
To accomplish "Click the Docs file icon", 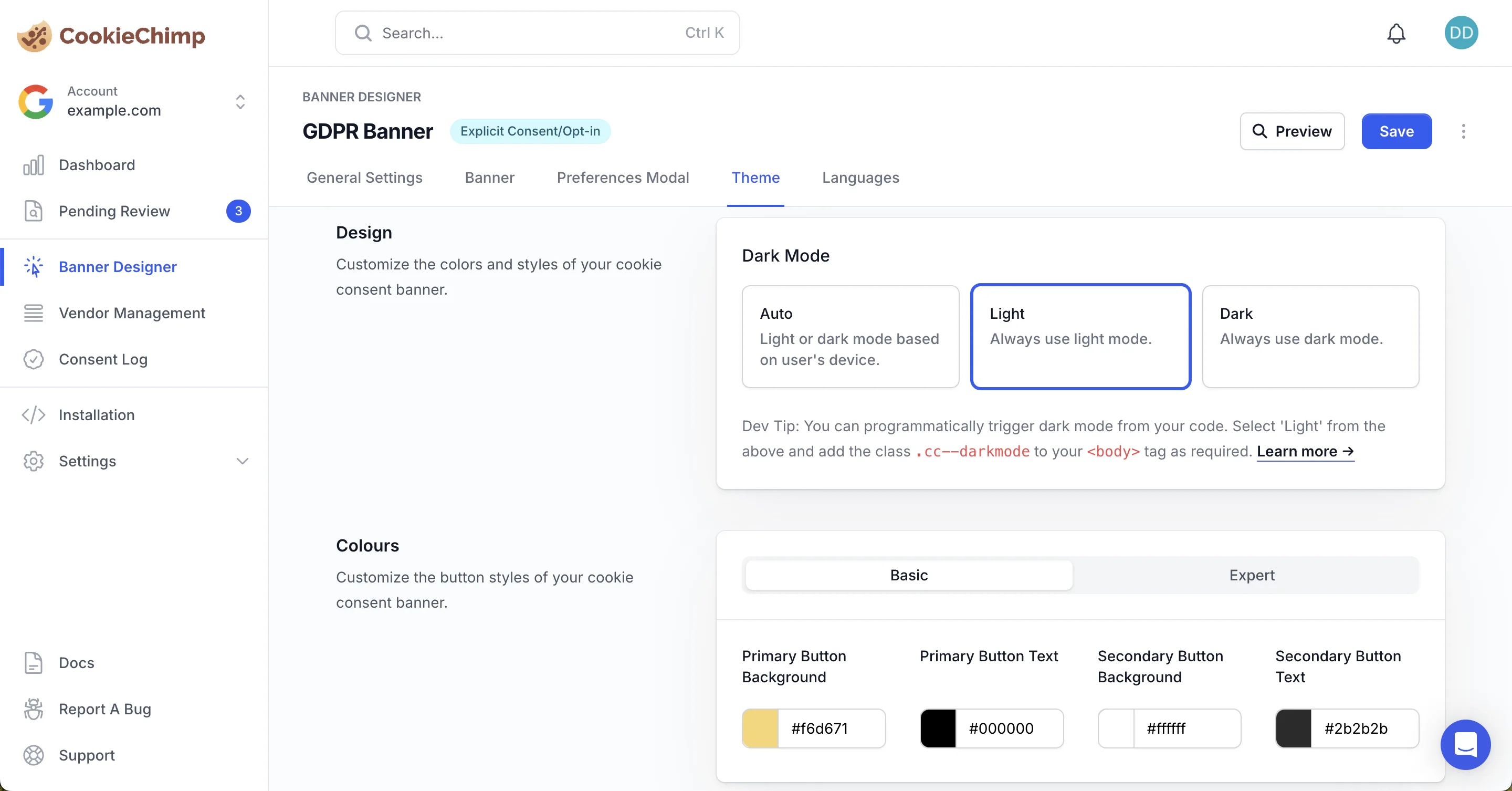I will (x=34, y=663).
